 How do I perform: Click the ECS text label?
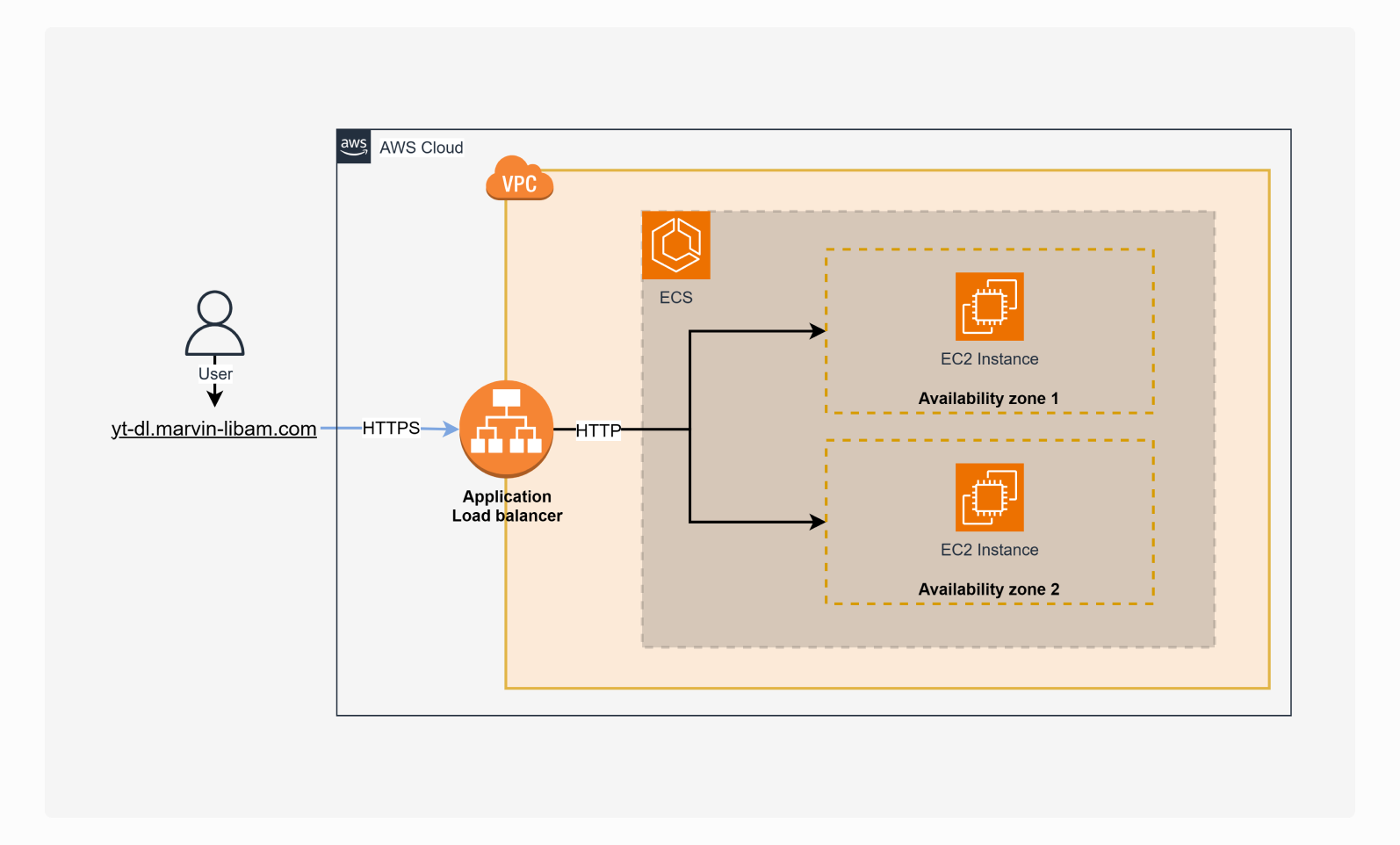point(675,298)
